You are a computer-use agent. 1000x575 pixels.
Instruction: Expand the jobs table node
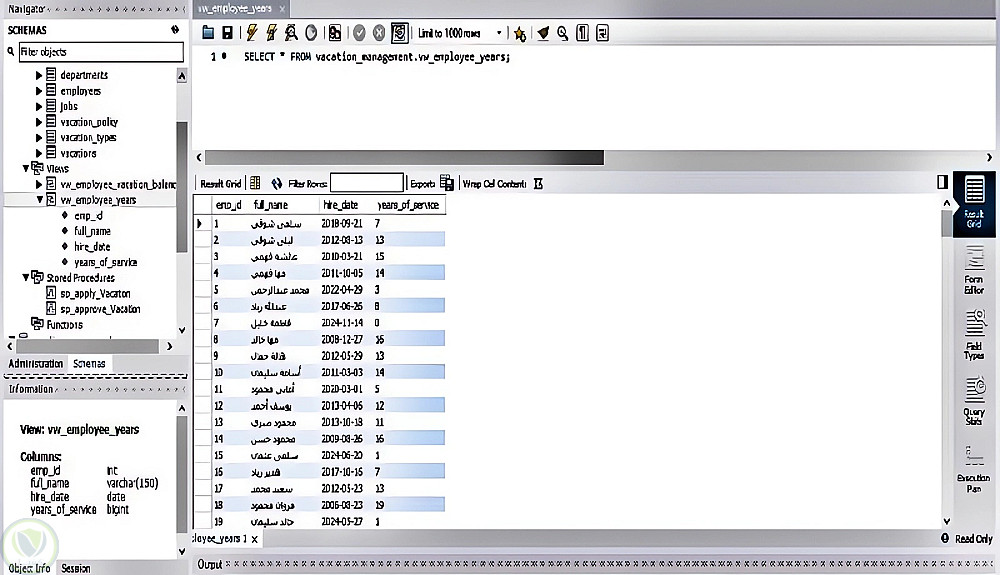pyautogui.click(x=39, y=106)
